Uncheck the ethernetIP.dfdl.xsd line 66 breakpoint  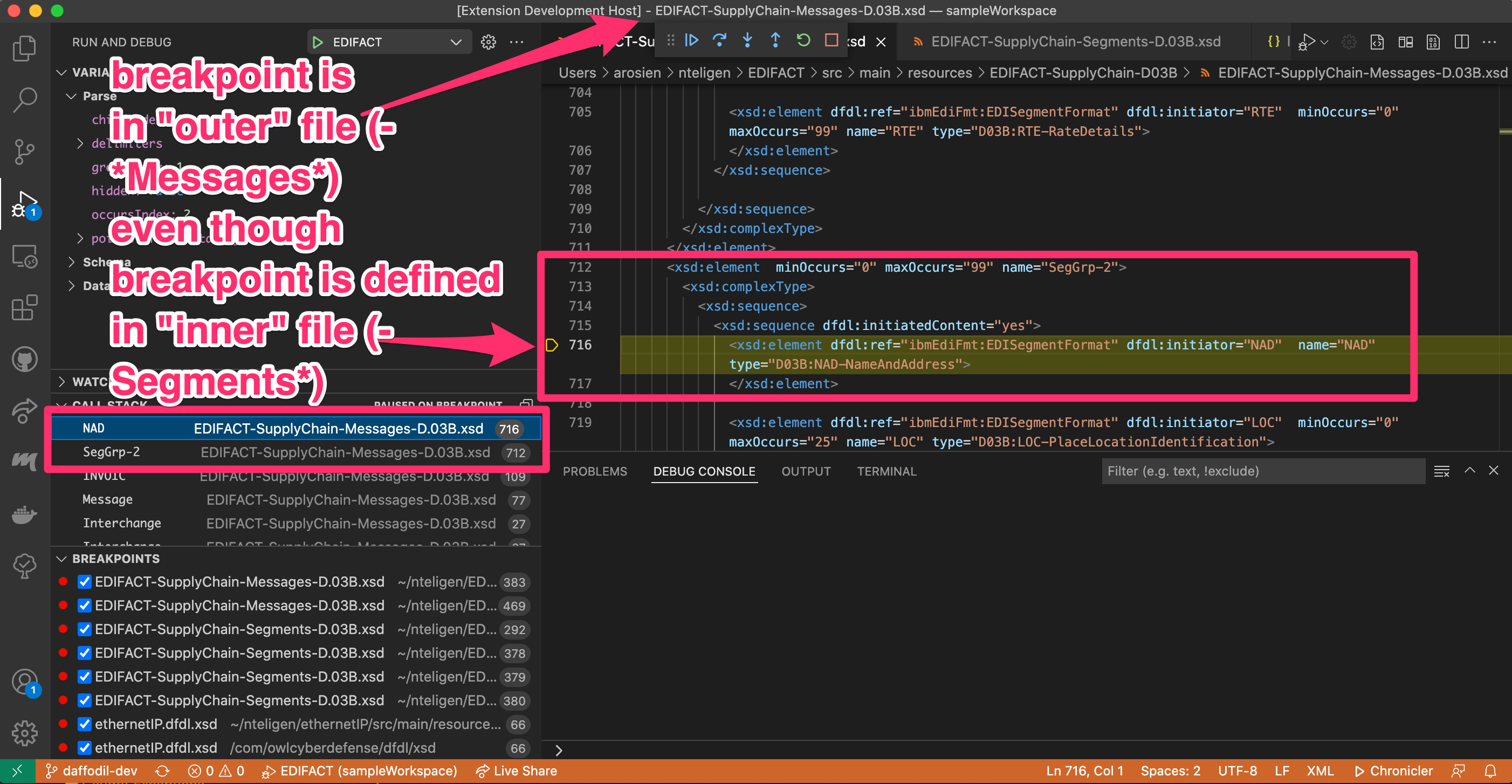pyautogui.click(x=85, y=724)
